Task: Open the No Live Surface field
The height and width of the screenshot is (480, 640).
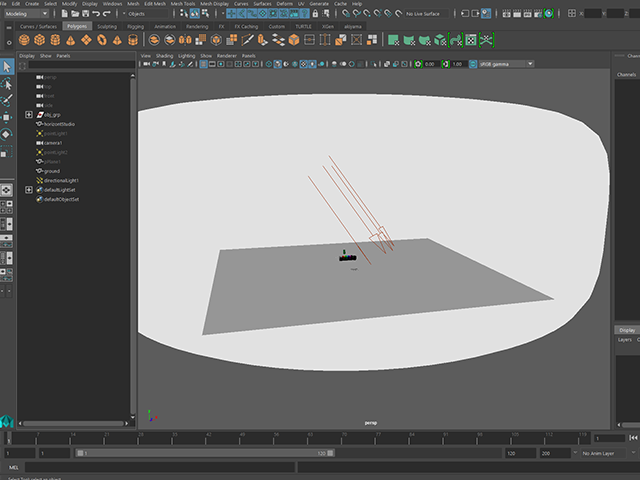Action: (426, 13)
